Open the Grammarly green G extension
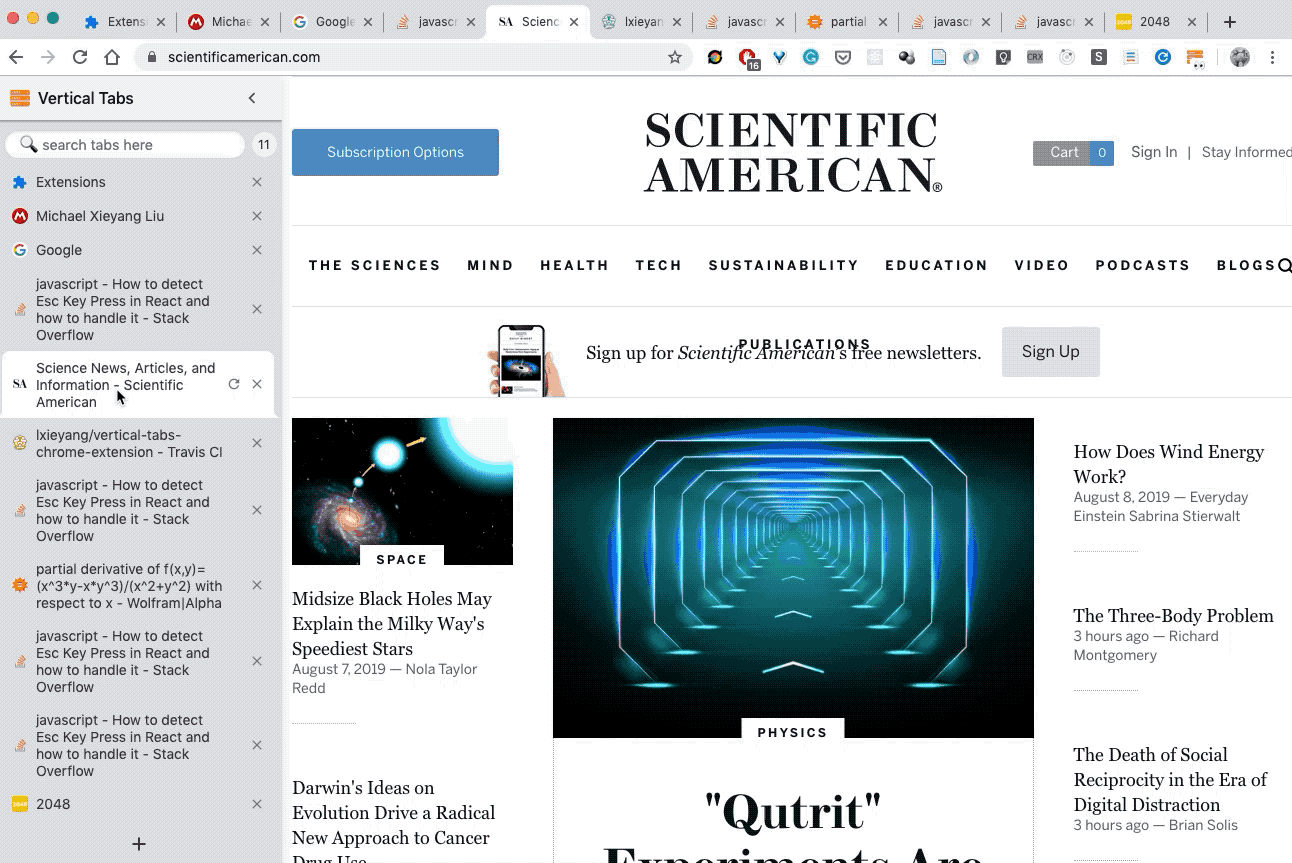Screen dimensions: 1292x863 pyautogui.click(x=811, y=57)
